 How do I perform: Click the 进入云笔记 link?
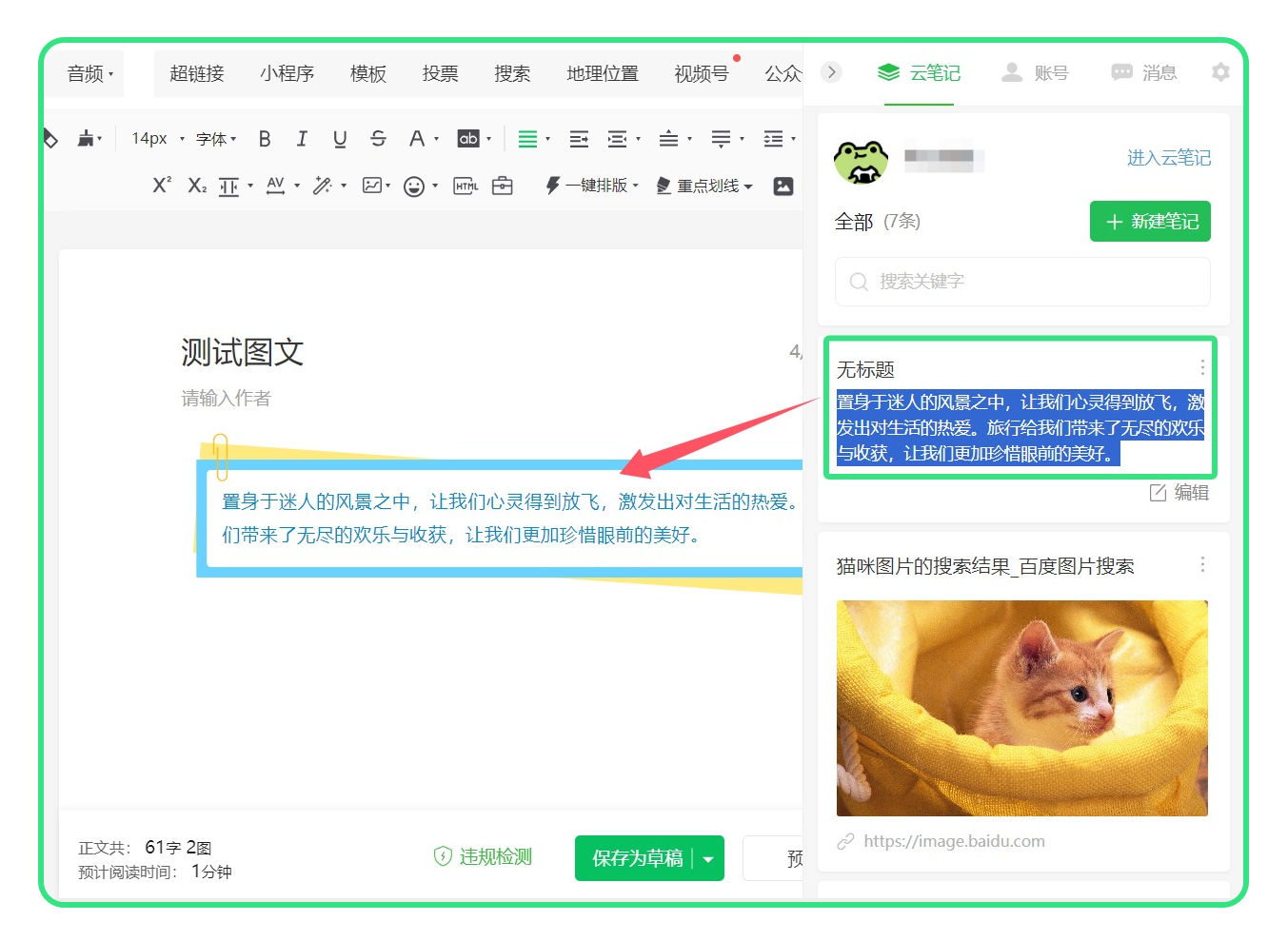pyautogui.click(x=1169, y=158)
